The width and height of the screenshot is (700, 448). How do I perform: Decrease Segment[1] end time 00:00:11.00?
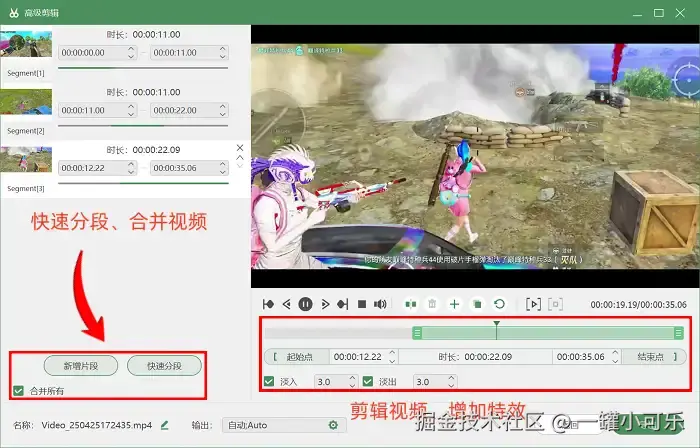coord(223,56)
